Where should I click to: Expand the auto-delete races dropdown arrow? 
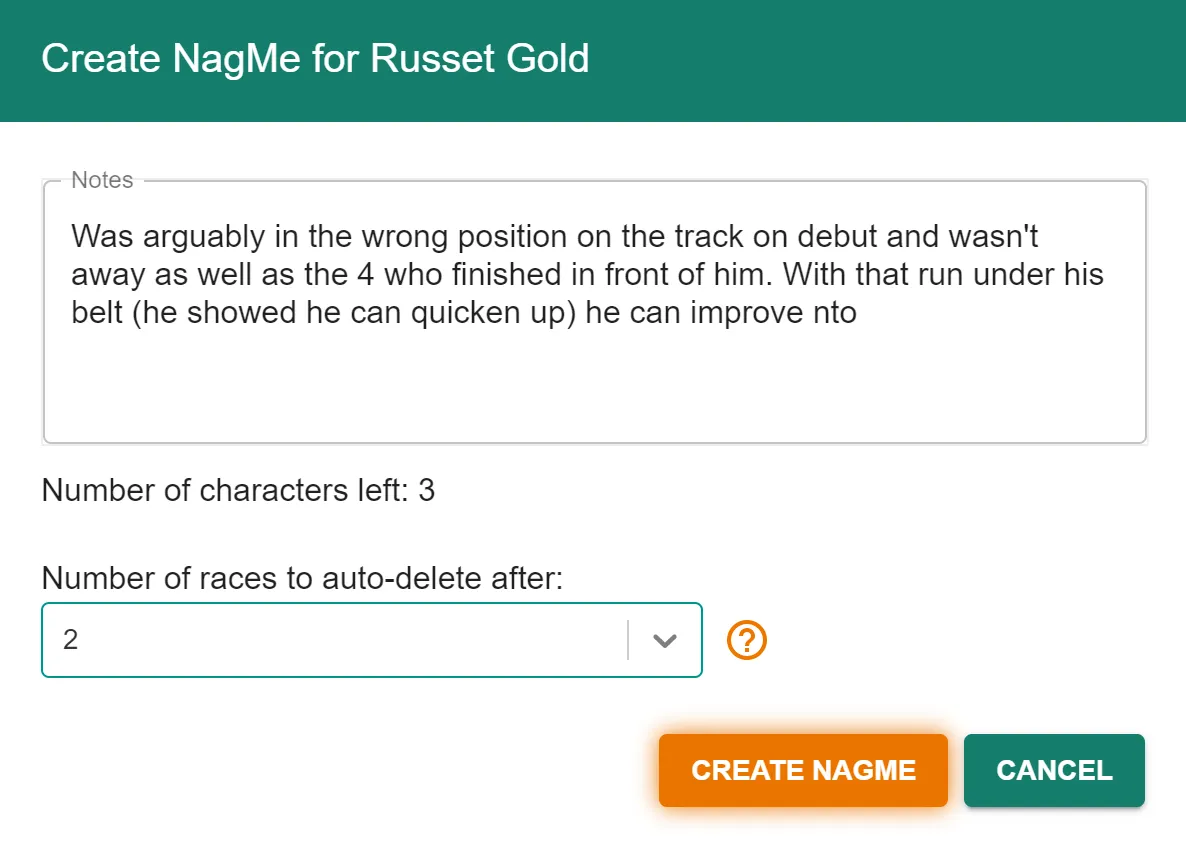(664, 641)
